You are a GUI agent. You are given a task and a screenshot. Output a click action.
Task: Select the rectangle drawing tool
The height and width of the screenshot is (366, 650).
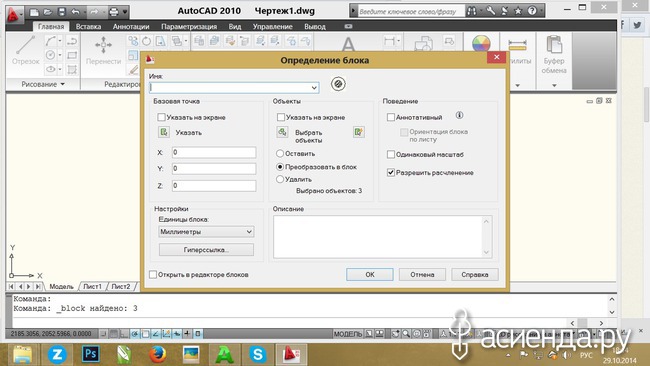click(x=72, y=55)
